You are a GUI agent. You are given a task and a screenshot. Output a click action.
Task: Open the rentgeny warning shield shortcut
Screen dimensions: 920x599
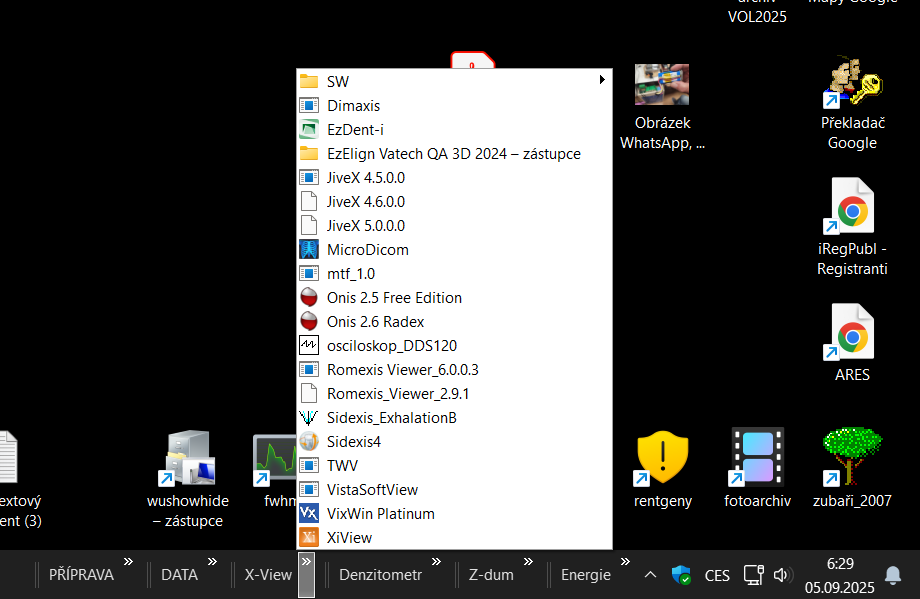662,469
